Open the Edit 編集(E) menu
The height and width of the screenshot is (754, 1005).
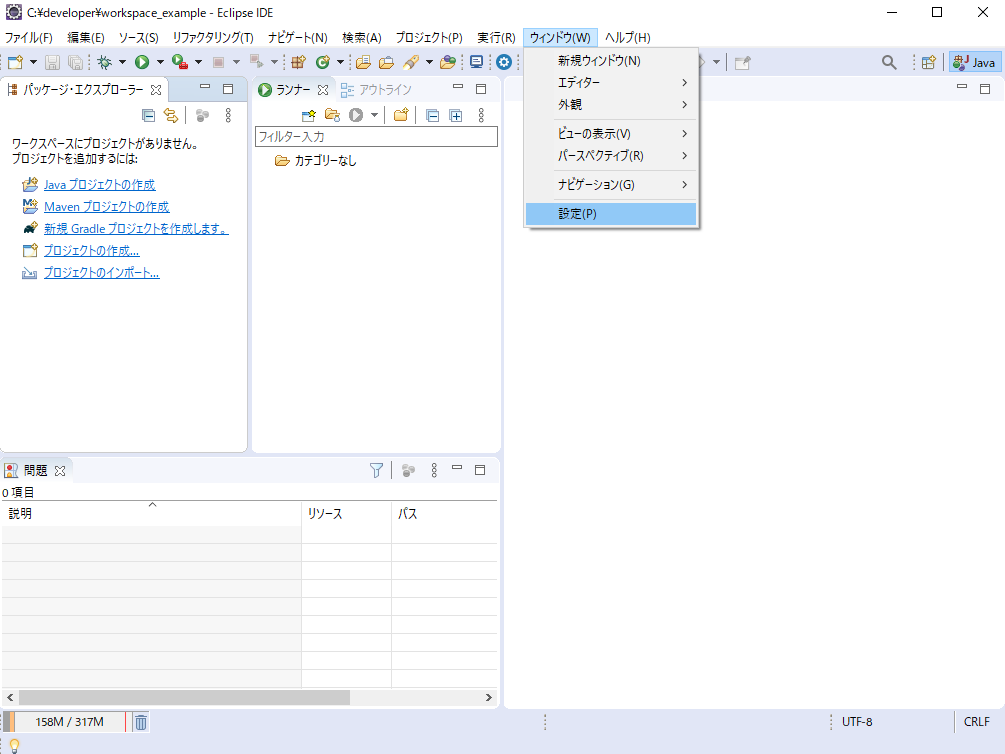pos(86,38)
